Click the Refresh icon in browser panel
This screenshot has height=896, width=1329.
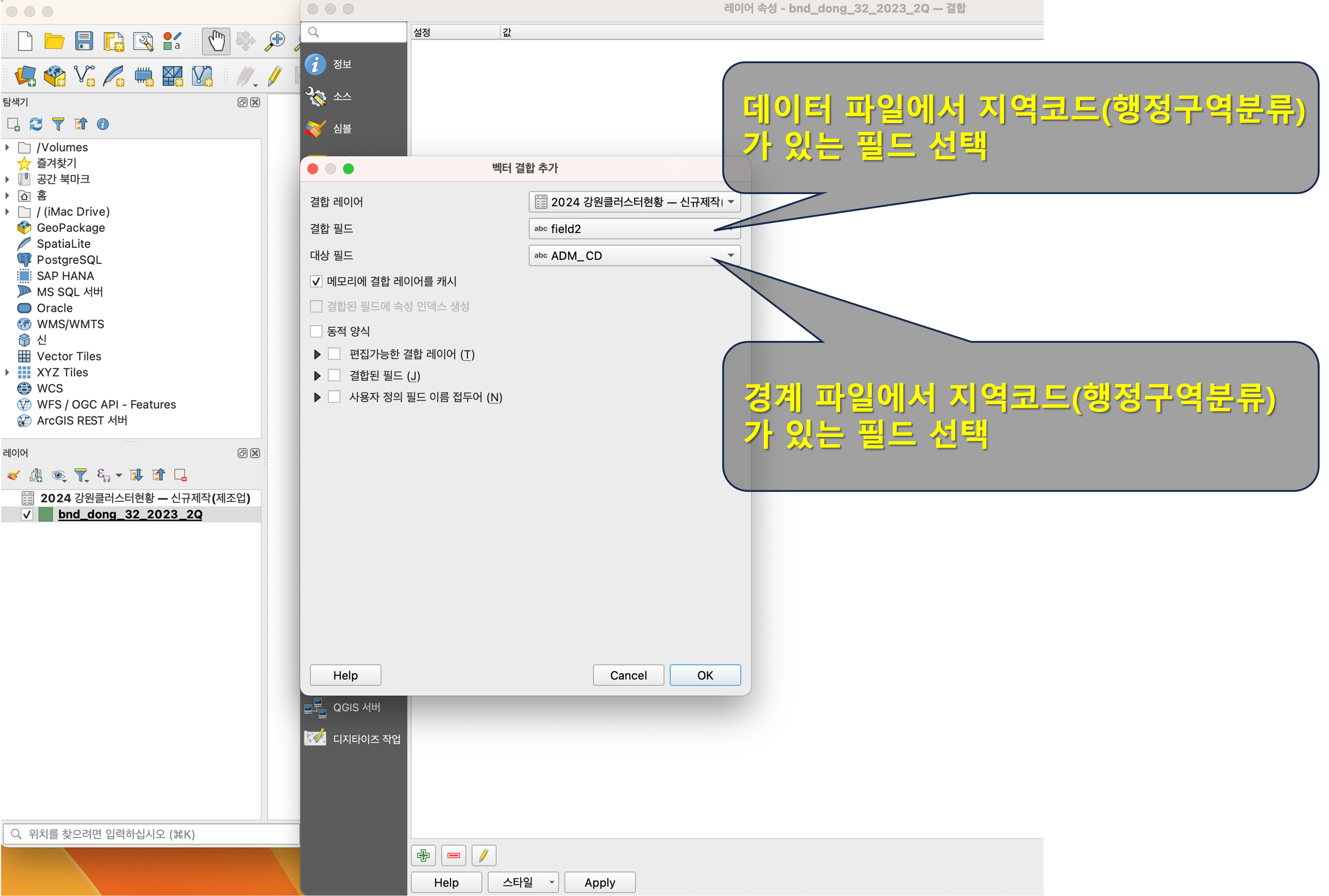36,124
